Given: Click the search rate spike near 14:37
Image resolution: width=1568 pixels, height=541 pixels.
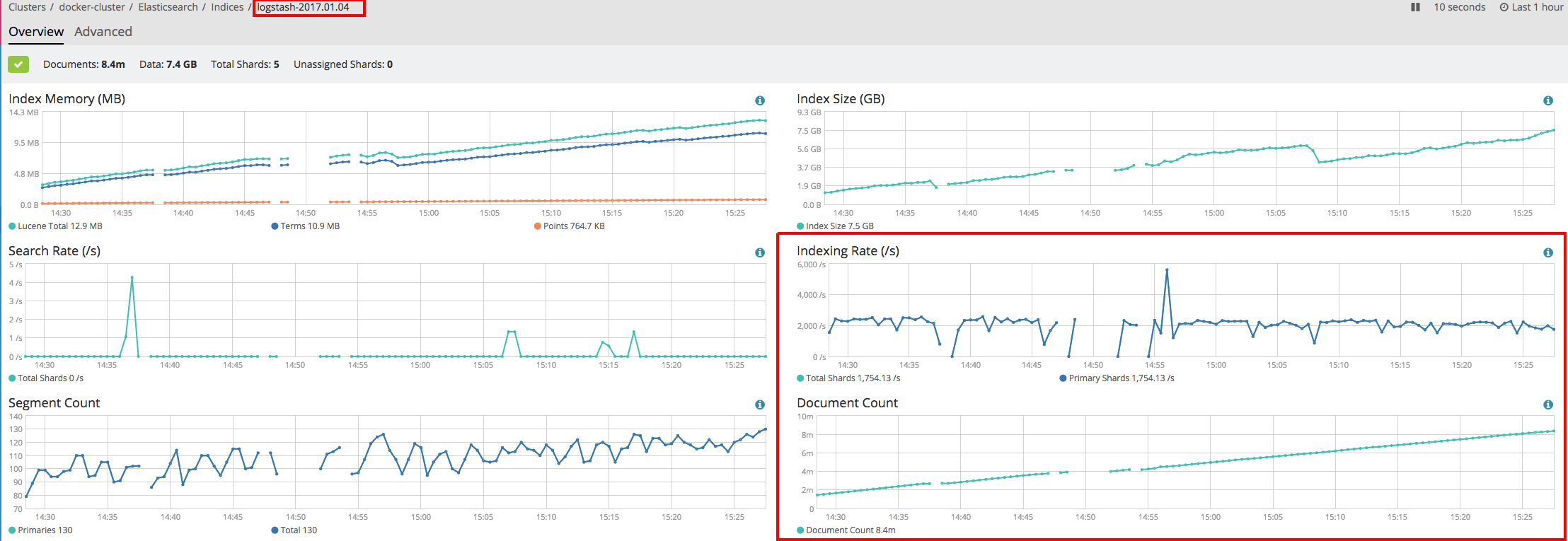Looking at the screenshot, I should [132, 278].
